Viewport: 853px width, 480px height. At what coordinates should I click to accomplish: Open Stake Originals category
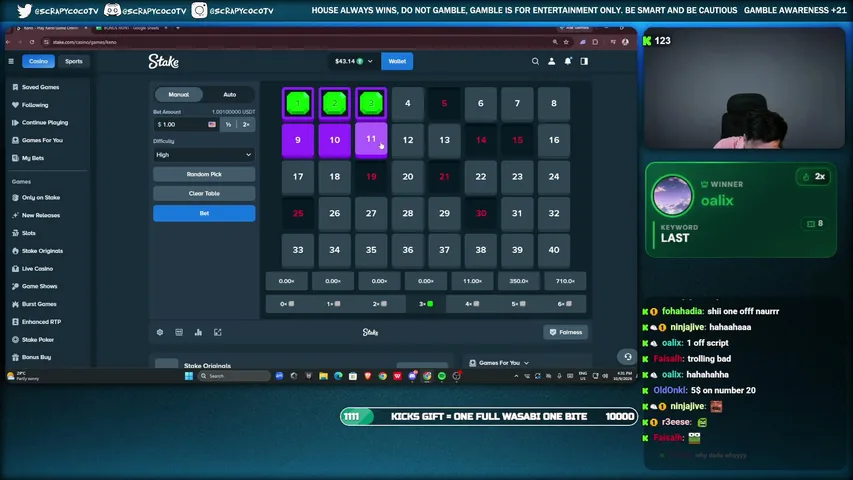pos(42,251)
